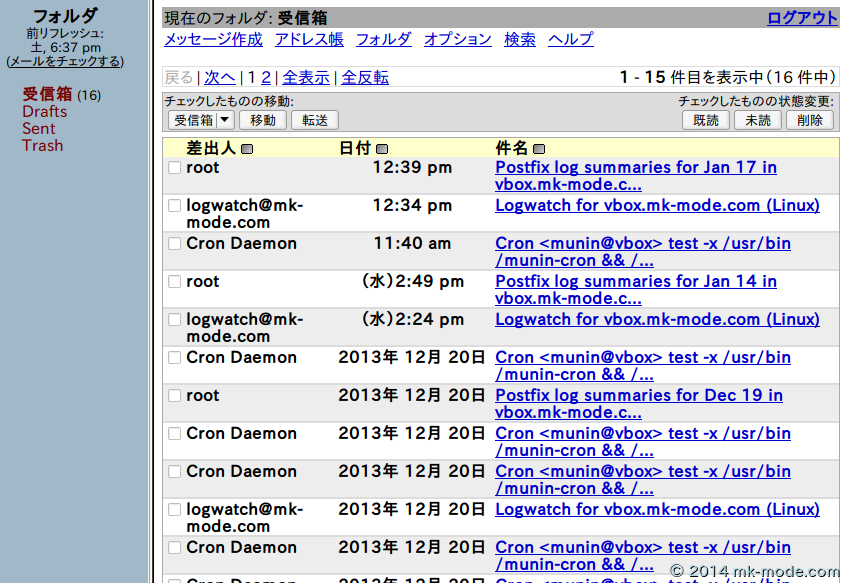The width and height of the screenshot is (846, 583).
Task: Open the Postfix log summaries for Jan 17 email
Action: coord(635,168)
